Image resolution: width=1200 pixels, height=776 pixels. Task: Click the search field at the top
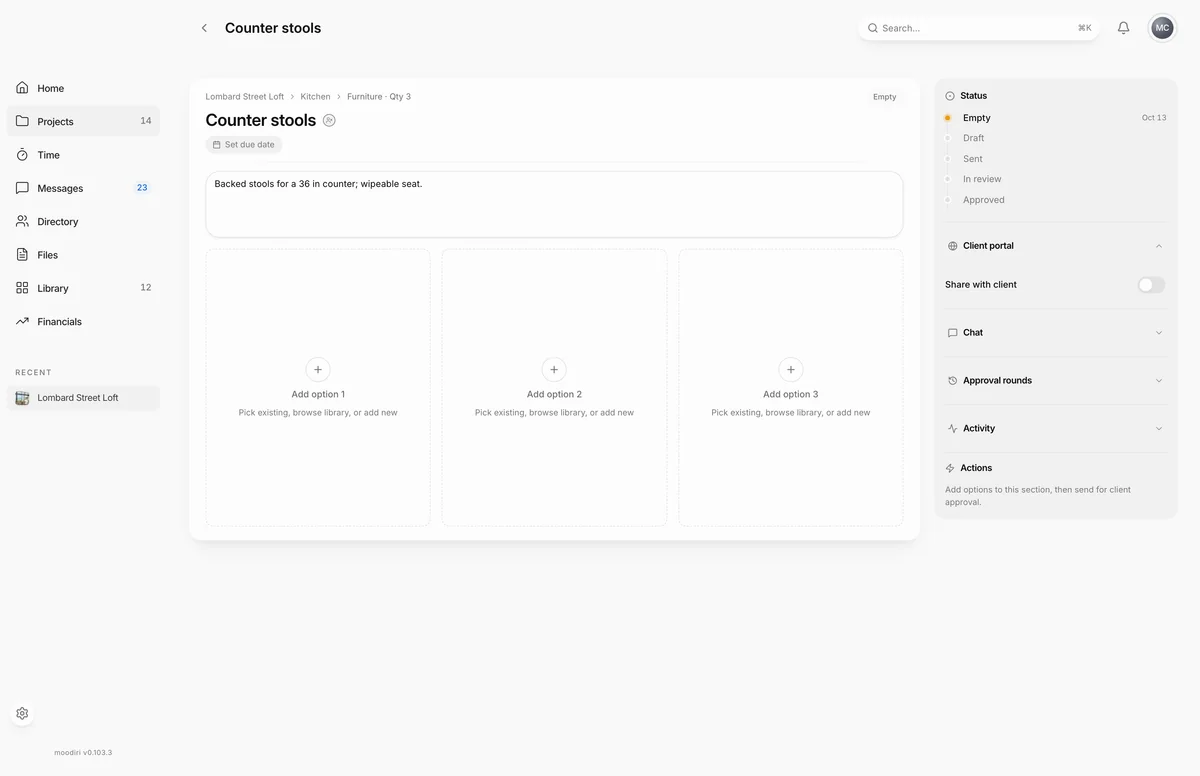979,28
